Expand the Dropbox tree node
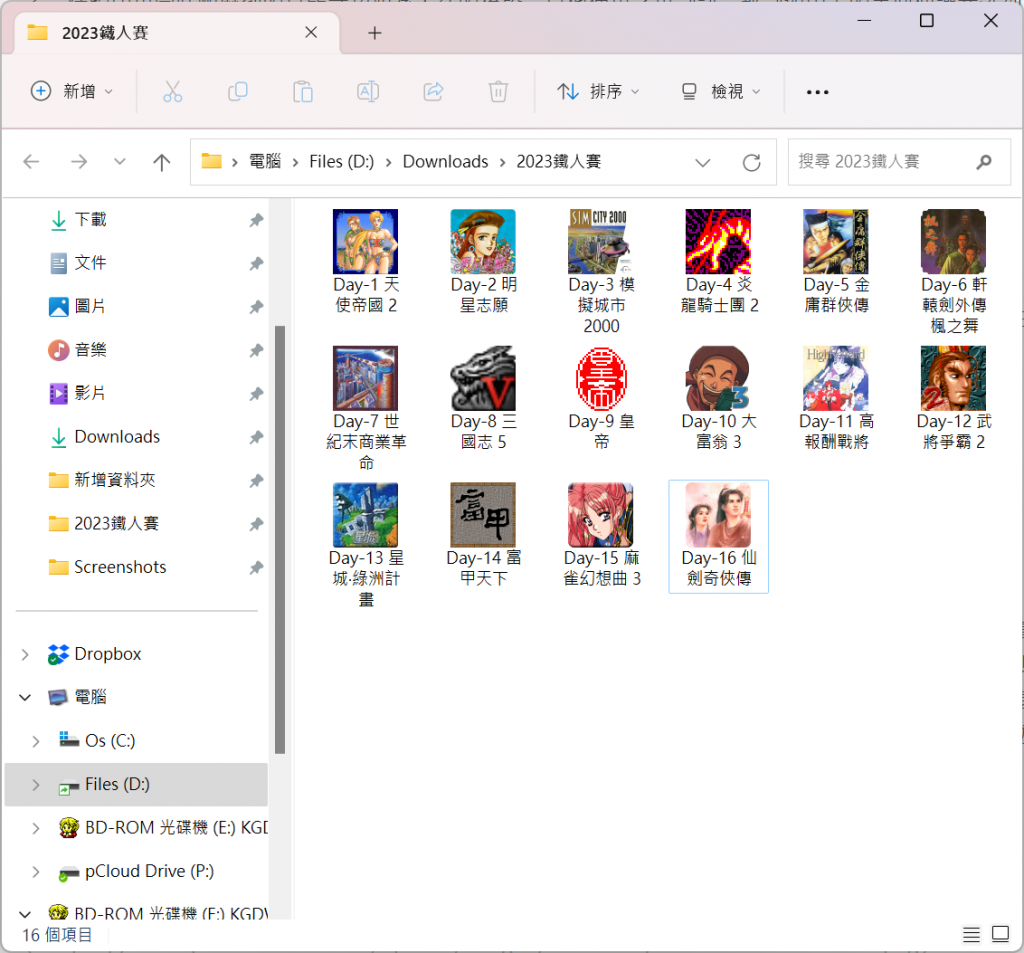 click(25, 654)
